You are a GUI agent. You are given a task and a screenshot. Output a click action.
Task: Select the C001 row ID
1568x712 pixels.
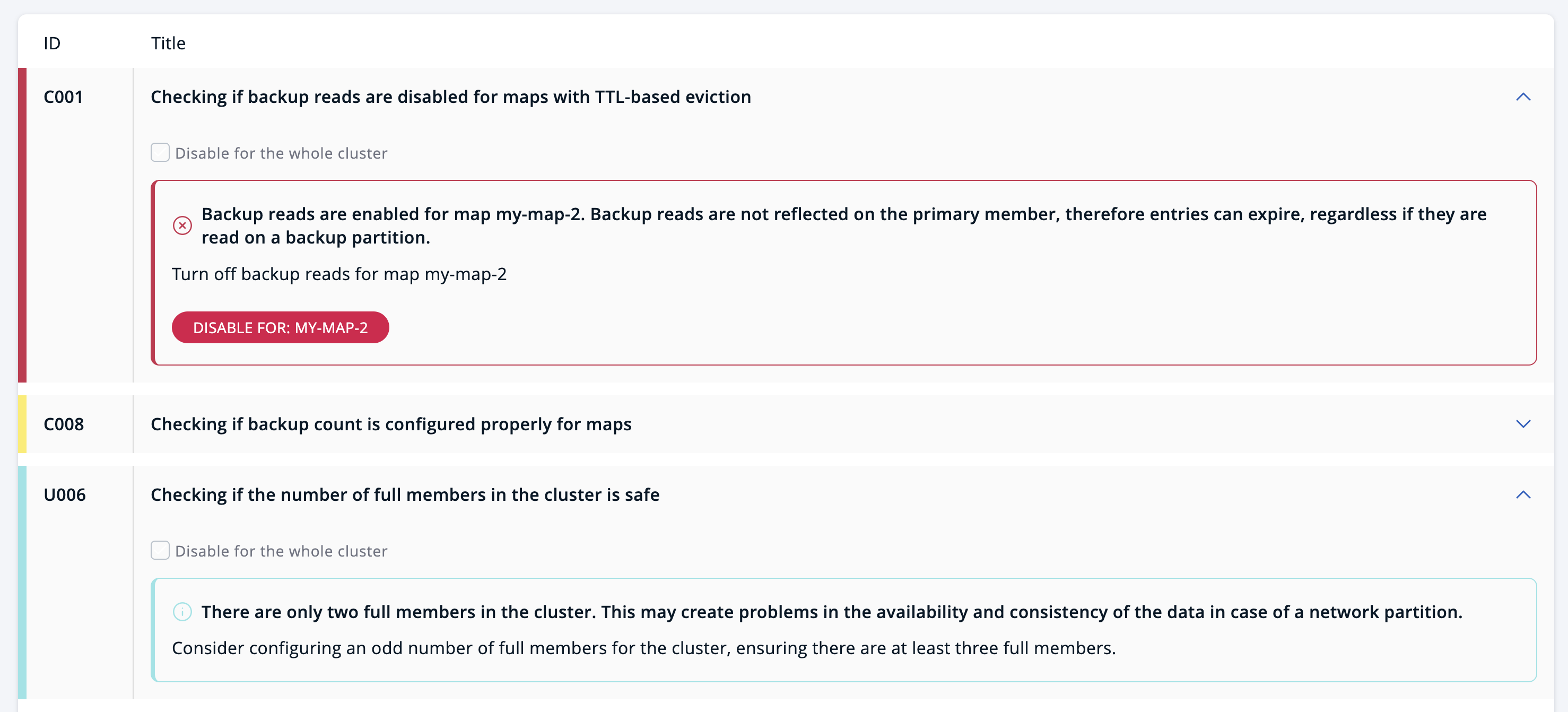[63, 97]
